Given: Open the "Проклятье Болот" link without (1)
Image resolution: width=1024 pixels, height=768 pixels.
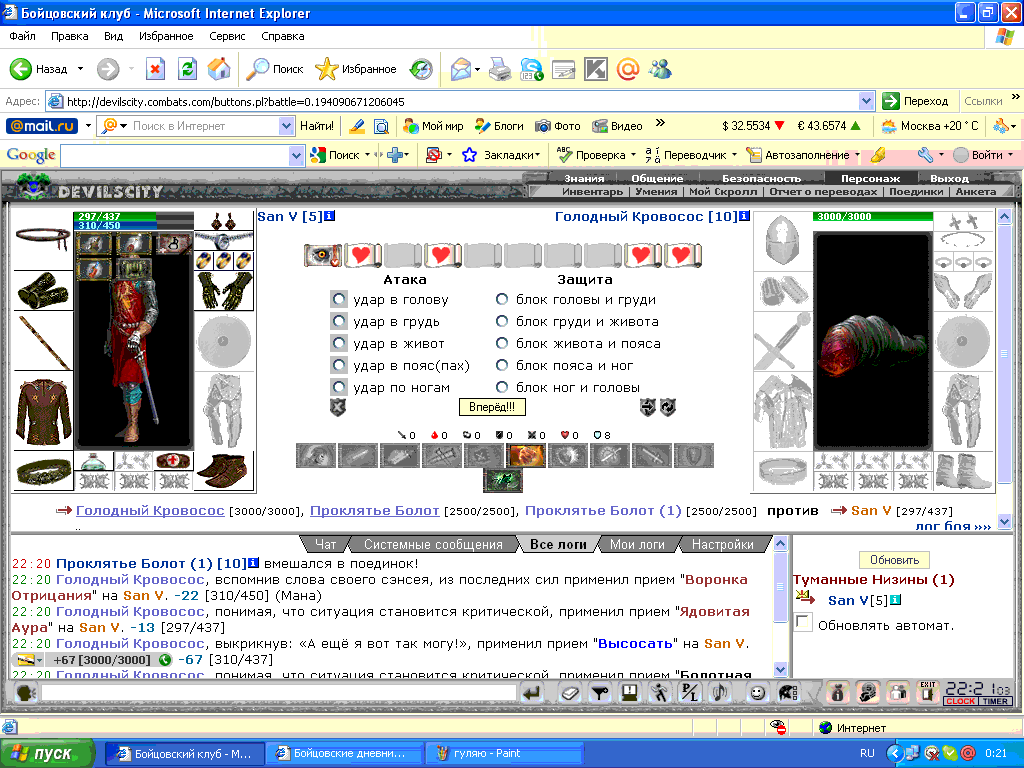Looking at the screenshot, I should (x=374, y=511).
